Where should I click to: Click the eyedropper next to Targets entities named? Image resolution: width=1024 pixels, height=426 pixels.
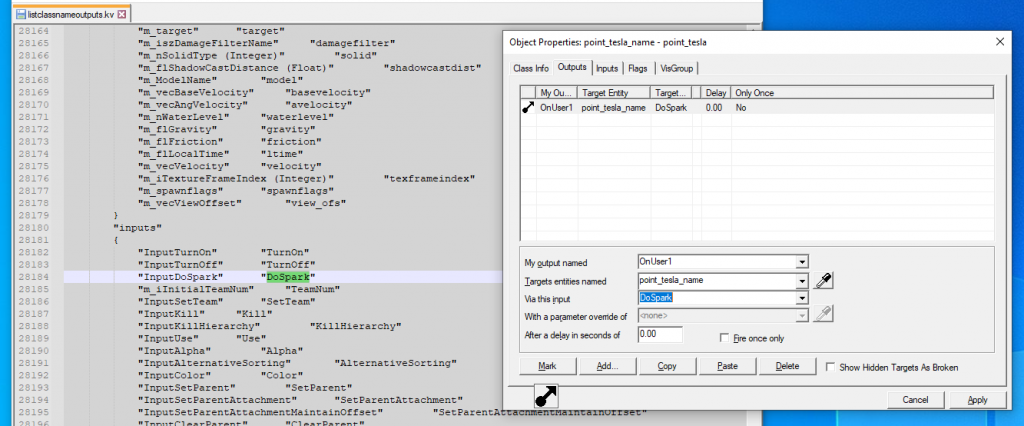click(823, 280)
